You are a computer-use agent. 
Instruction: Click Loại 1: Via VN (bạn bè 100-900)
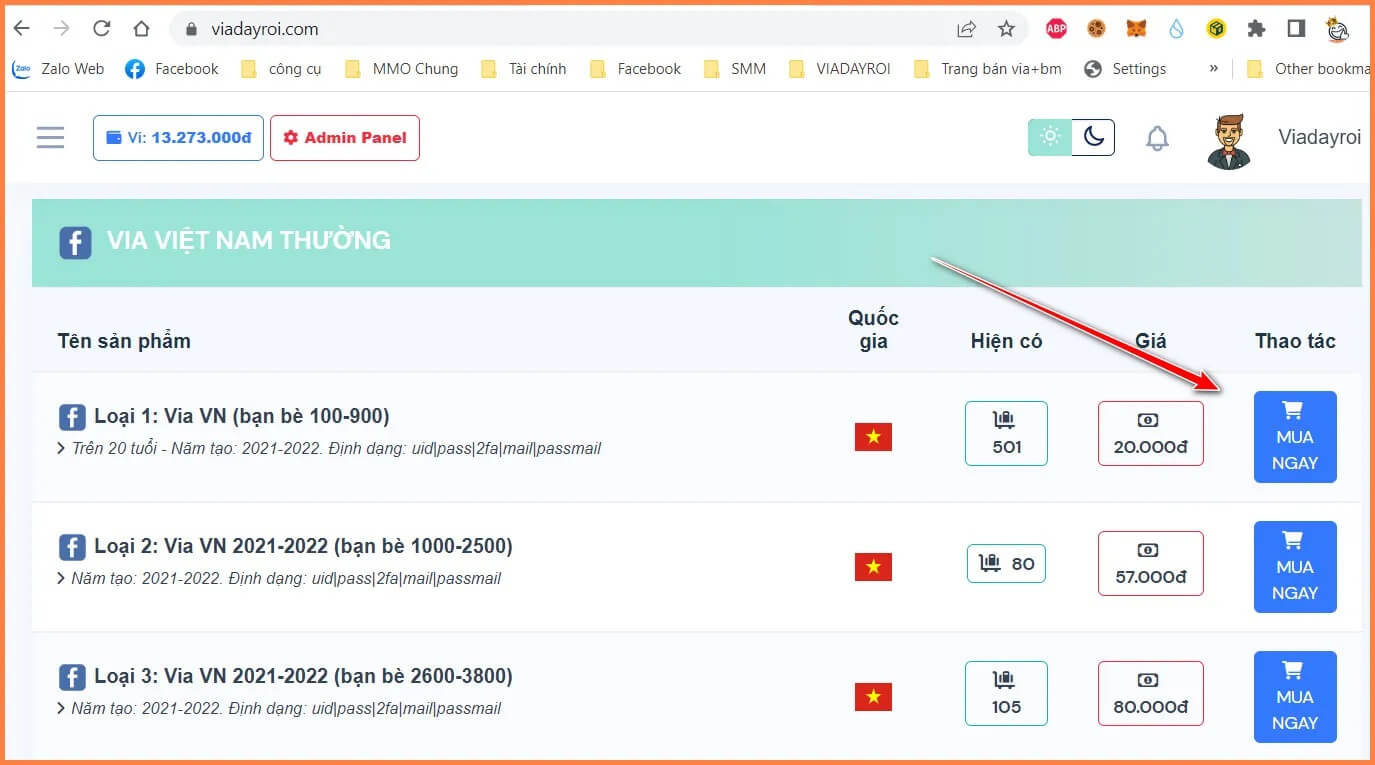242,416
